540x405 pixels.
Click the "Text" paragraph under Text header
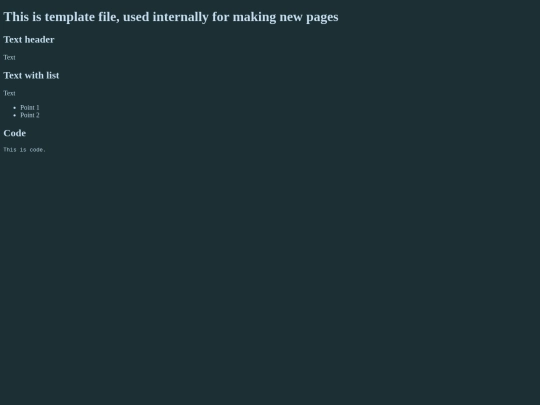point(9,58)
